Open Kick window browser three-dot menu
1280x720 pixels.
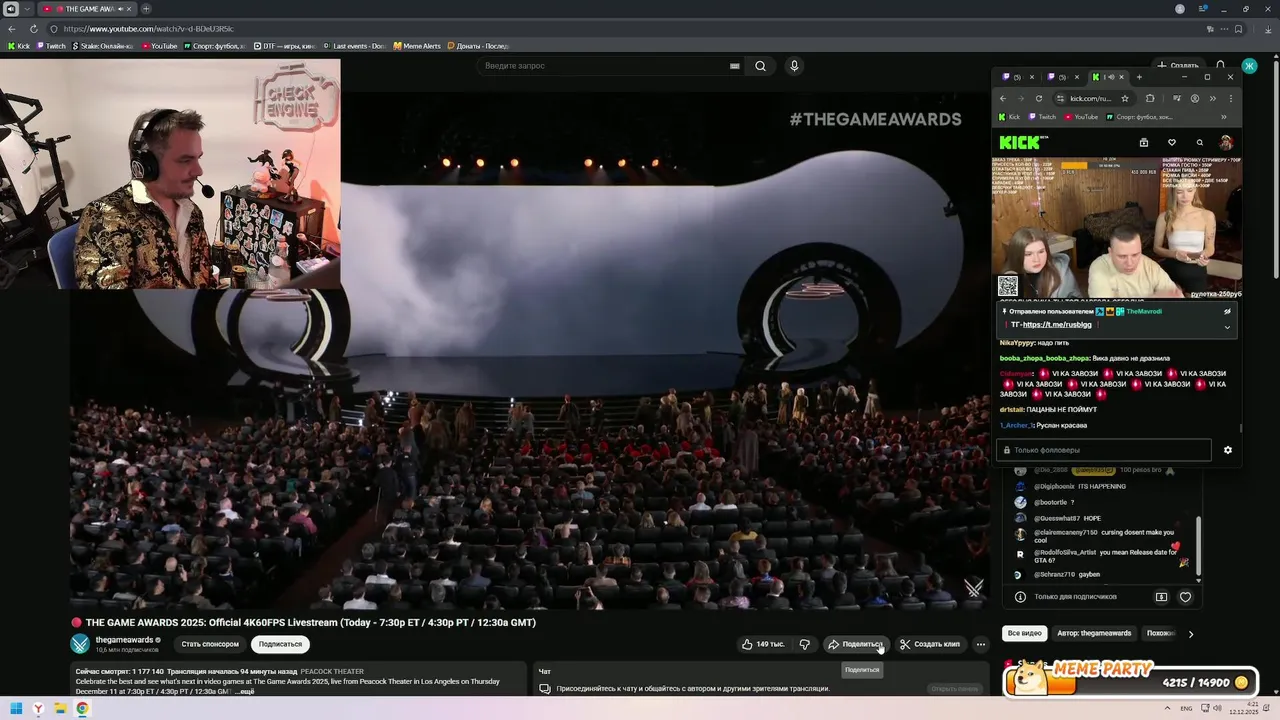(1231, 99)
